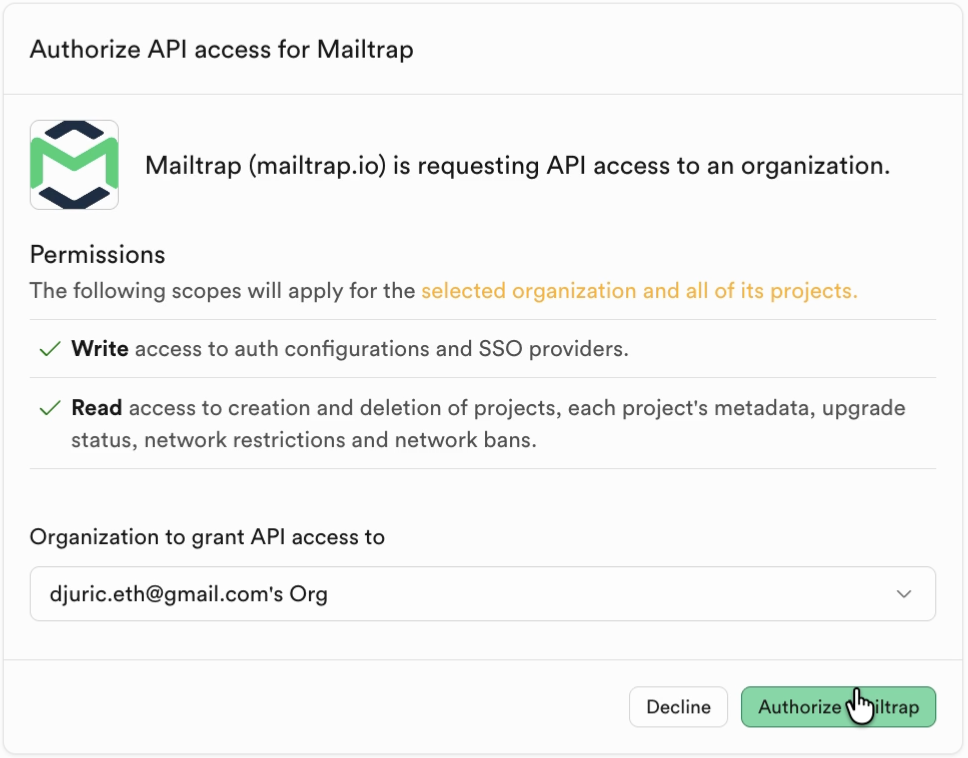Click the Authorize Mailtrap button

(x=838, y=707)
